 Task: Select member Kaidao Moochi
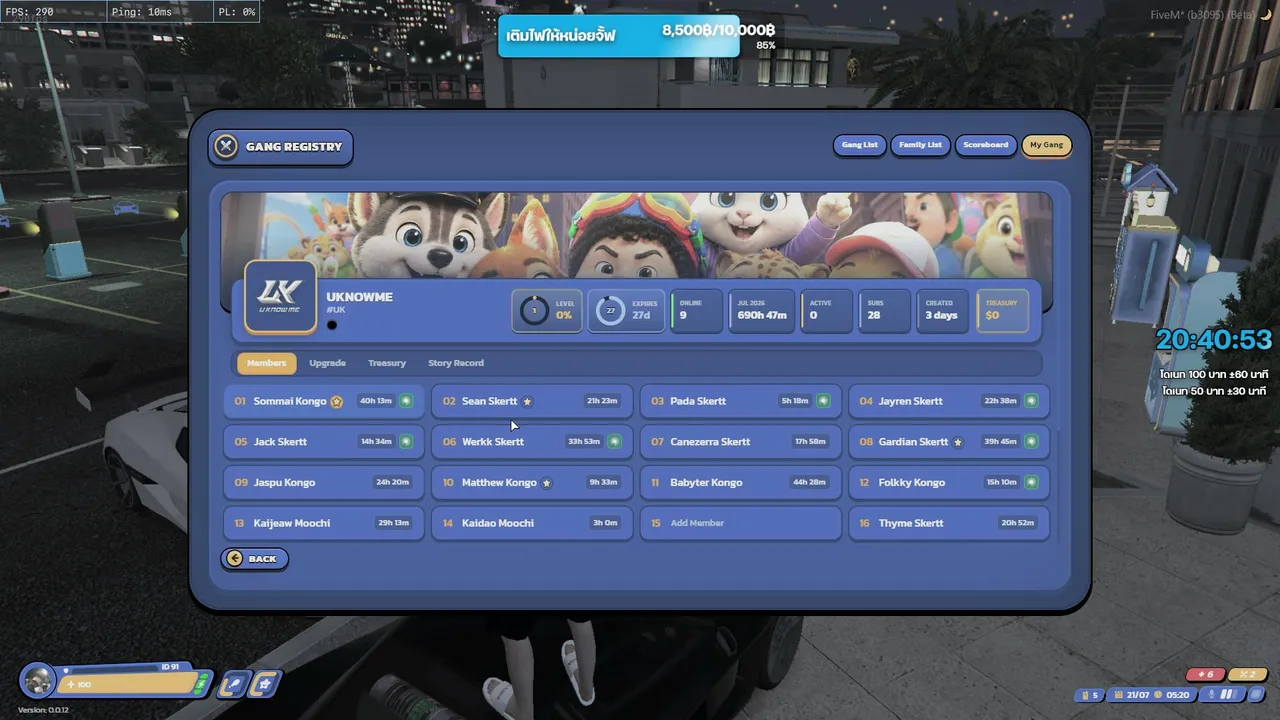pyautogui.click(x=532, y=523)
